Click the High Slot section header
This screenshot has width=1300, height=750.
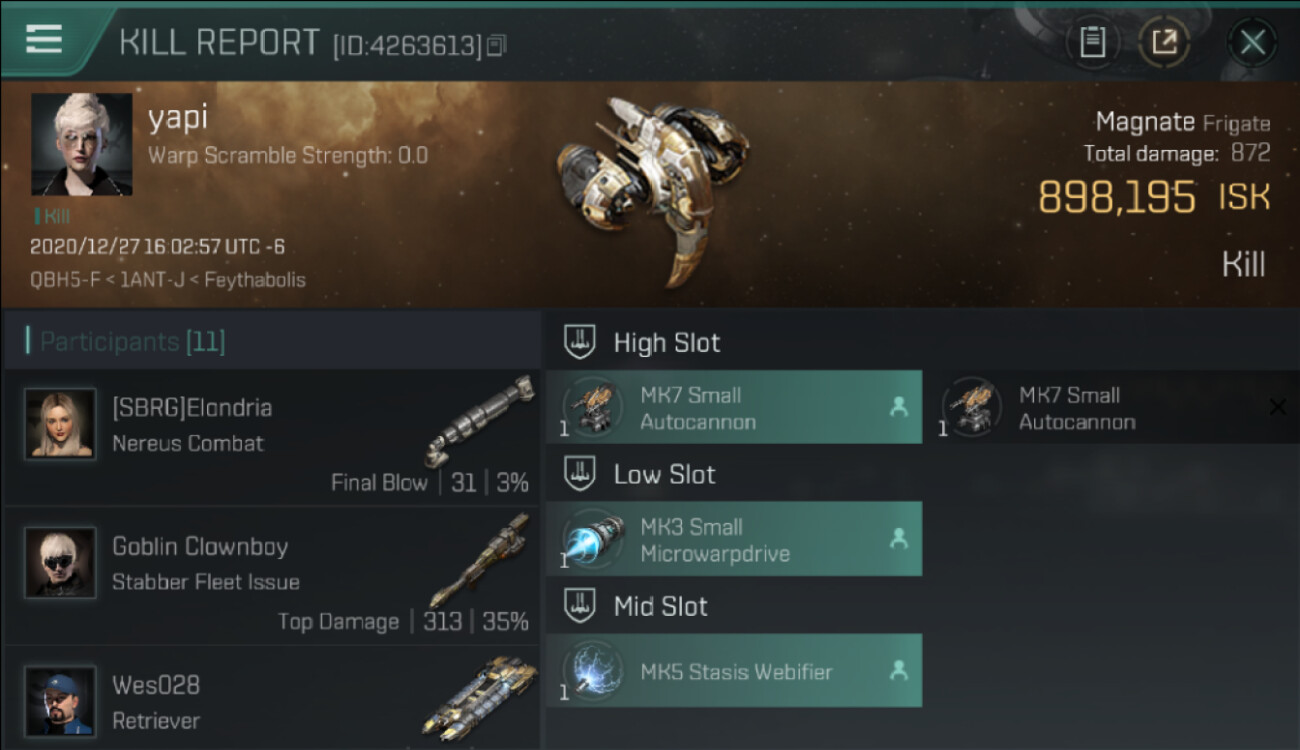click(x=667, y=342)
